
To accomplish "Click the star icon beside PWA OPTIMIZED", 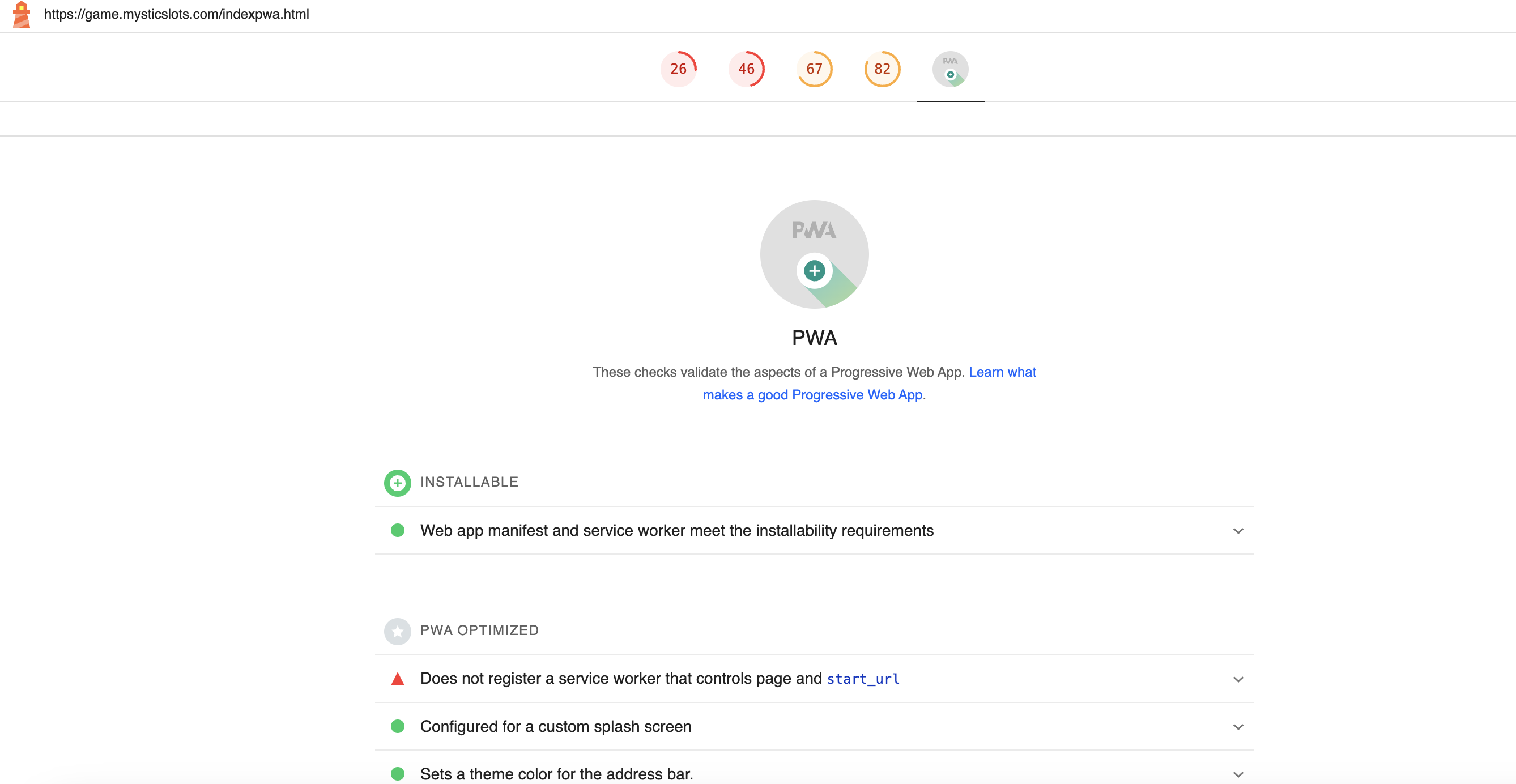I will [398, 631].
